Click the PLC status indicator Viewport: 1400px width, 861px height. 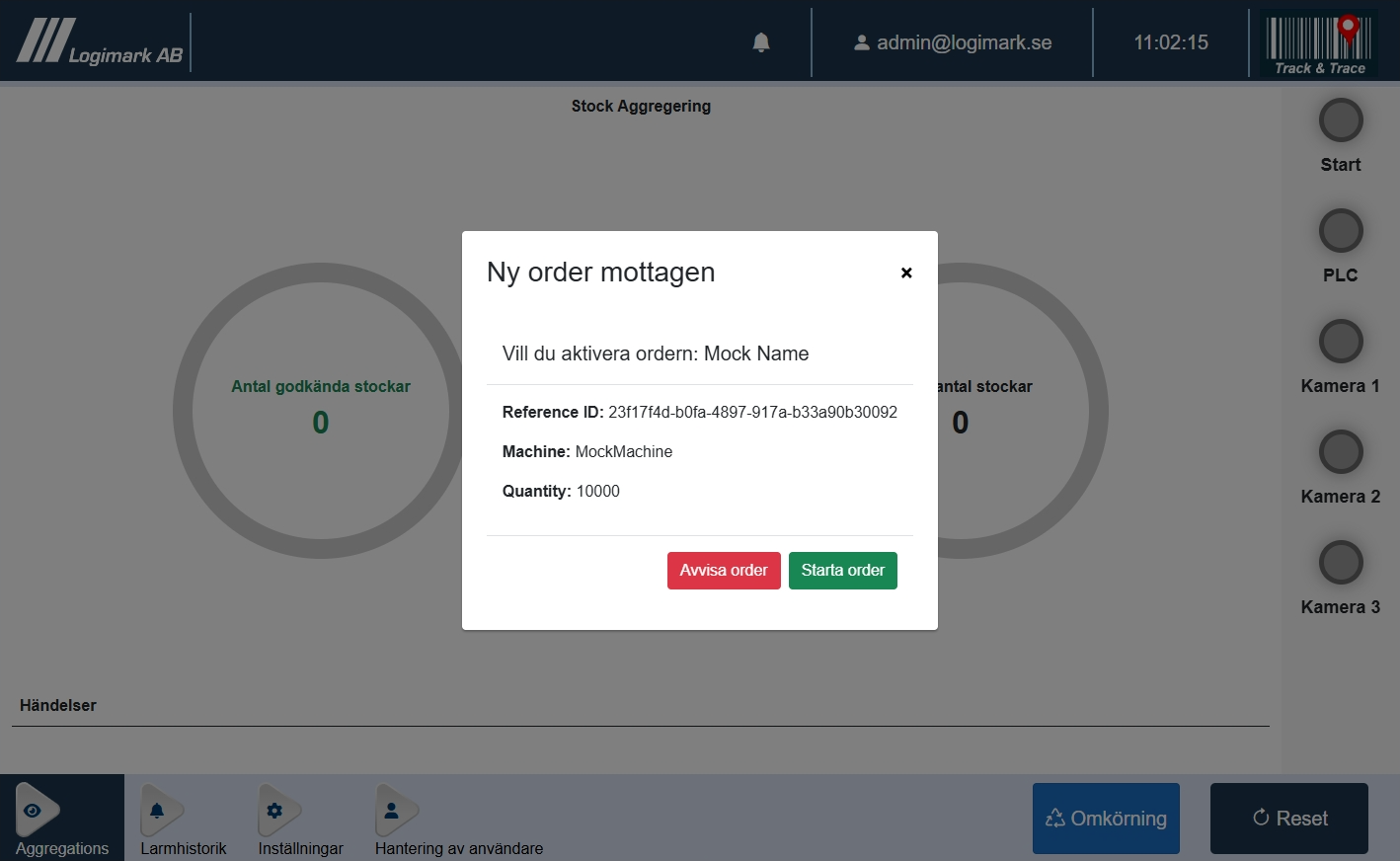point(1340,231)
